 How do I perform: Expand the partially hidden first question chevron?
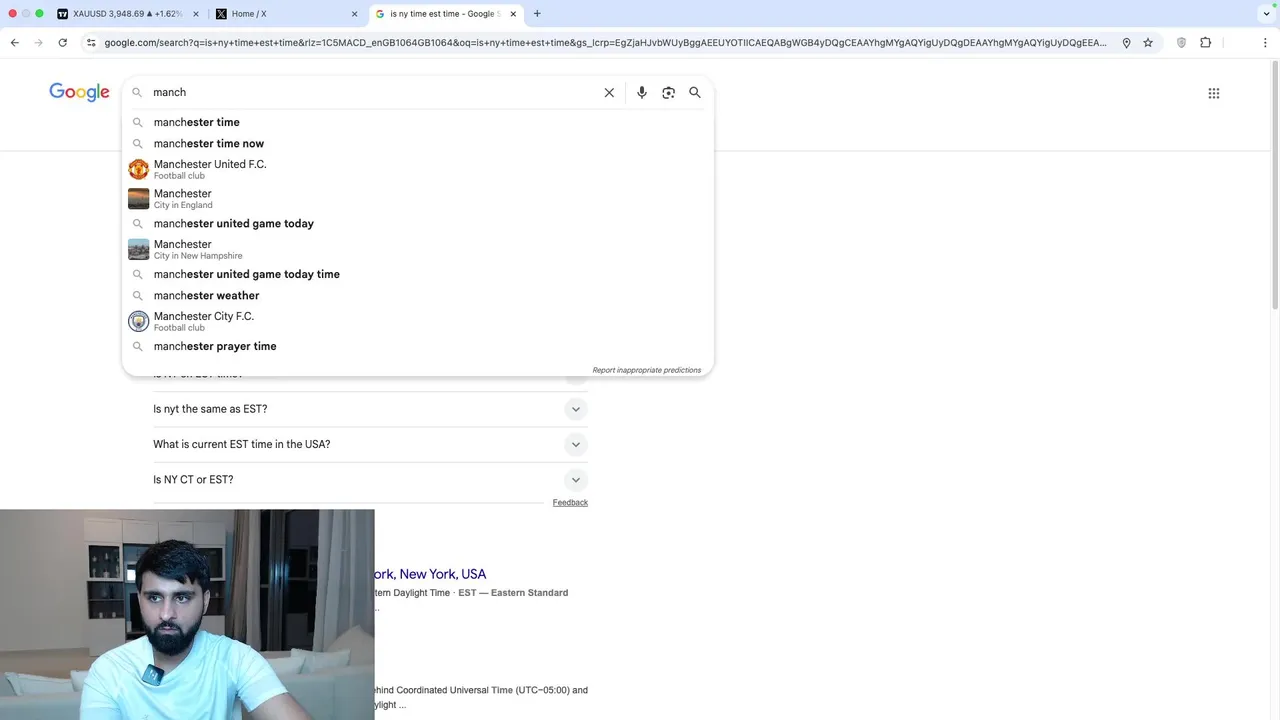coord(575,379)
